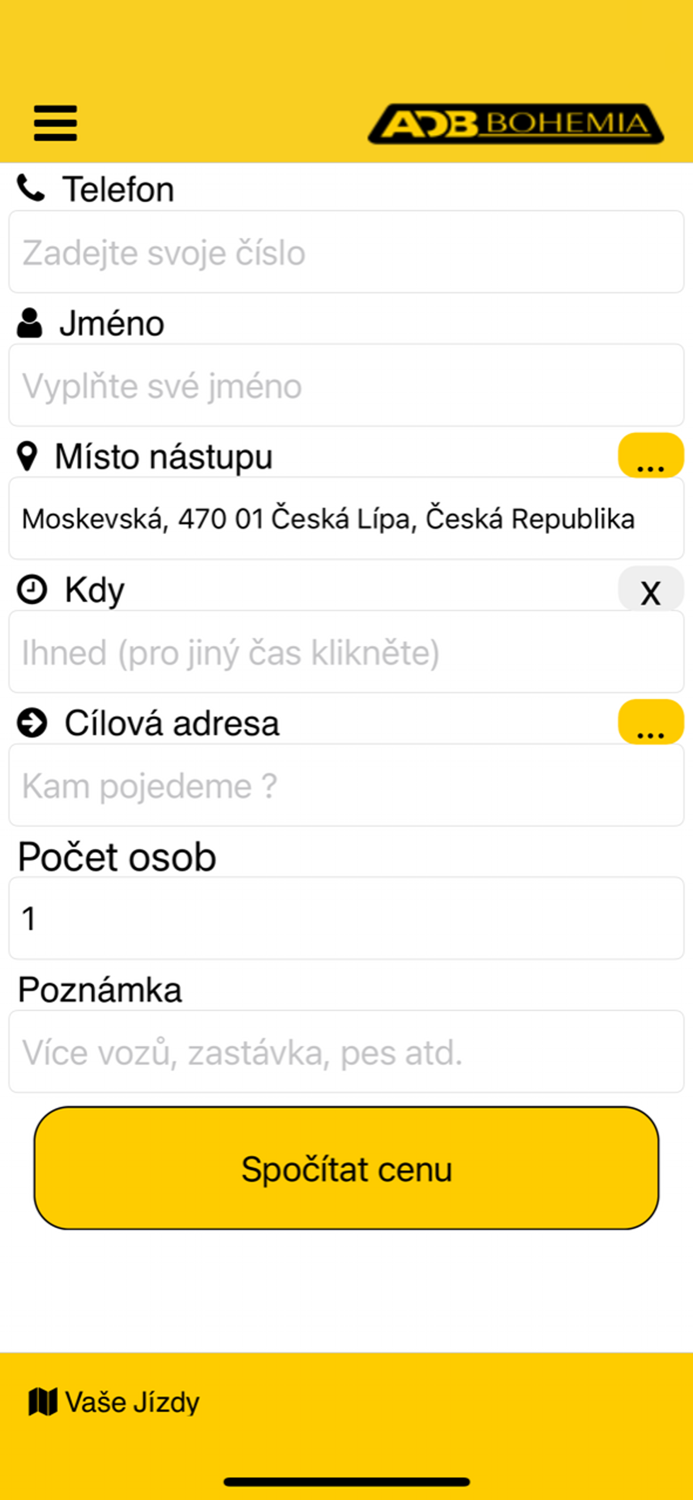Screen dimensions: 693x1500
Task: Select the Ihned time field
Action: [x=346, y=652]
